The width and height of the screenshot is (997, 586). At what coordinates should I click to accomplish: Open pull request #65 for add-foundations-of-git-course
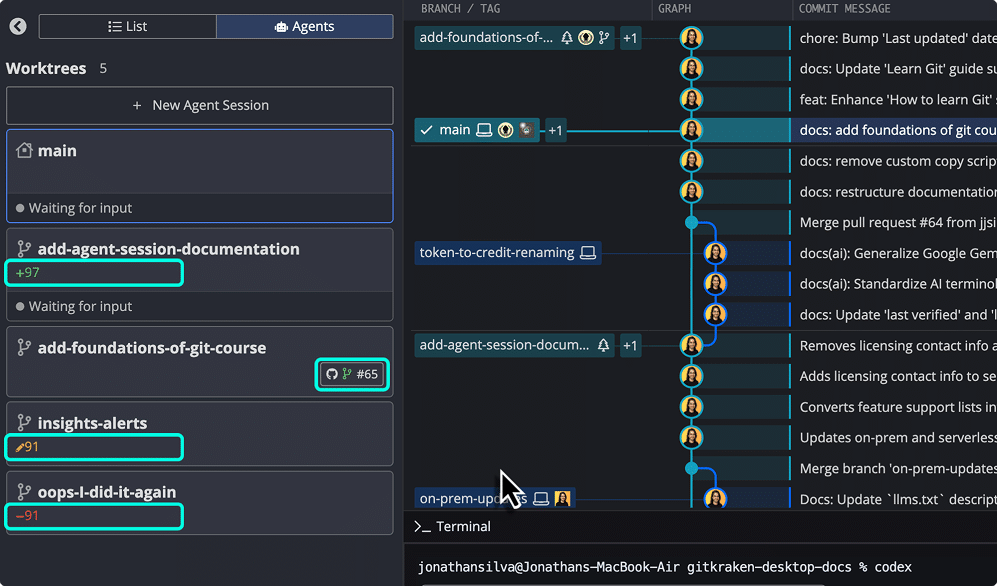point(351,374)
